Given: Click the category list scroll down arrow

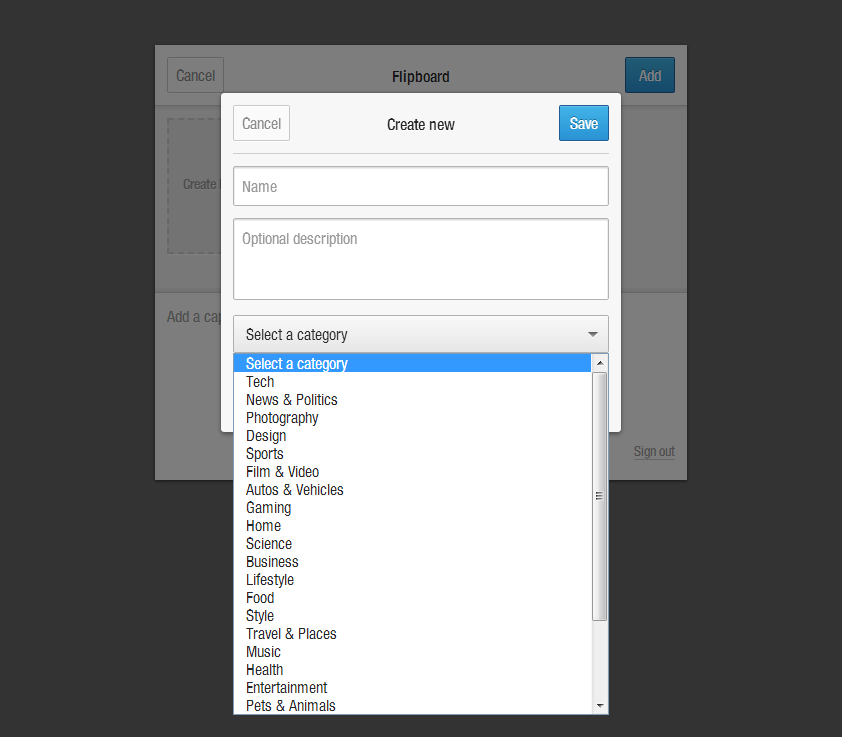Looking at the screenshot, I should pos(600,705).
